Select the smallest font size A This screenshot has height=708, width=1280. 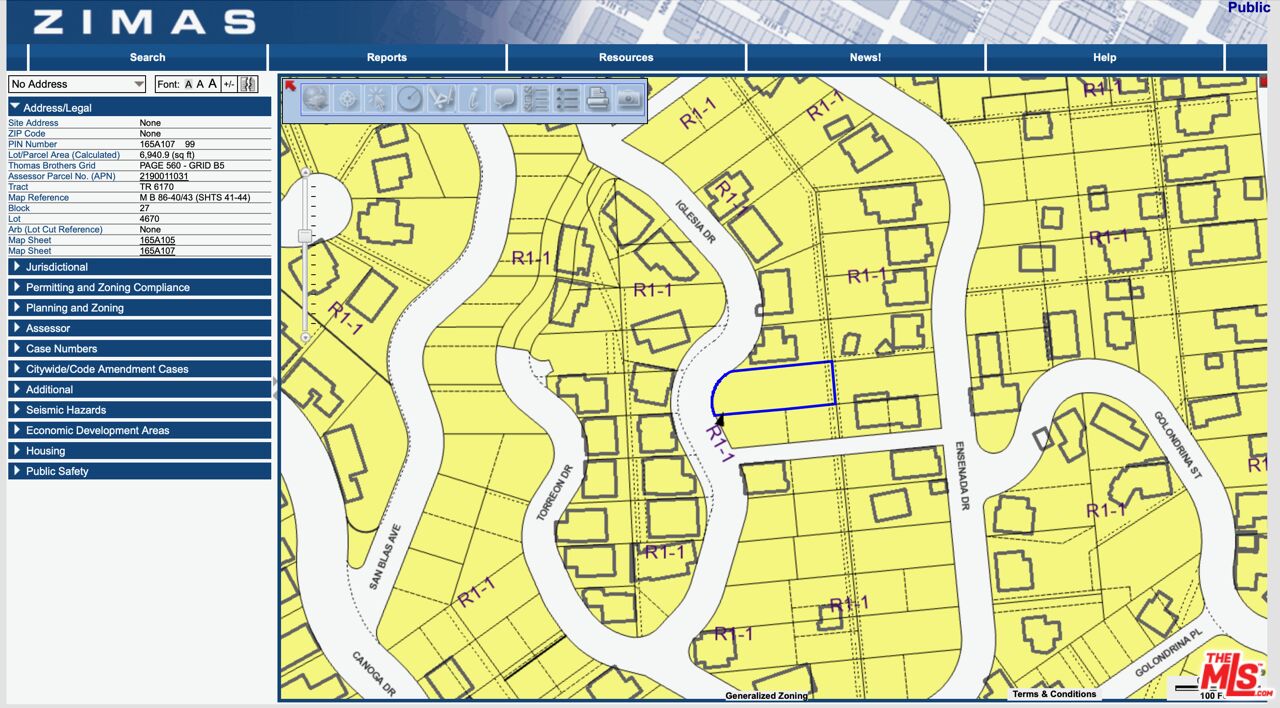click(188, 85)
